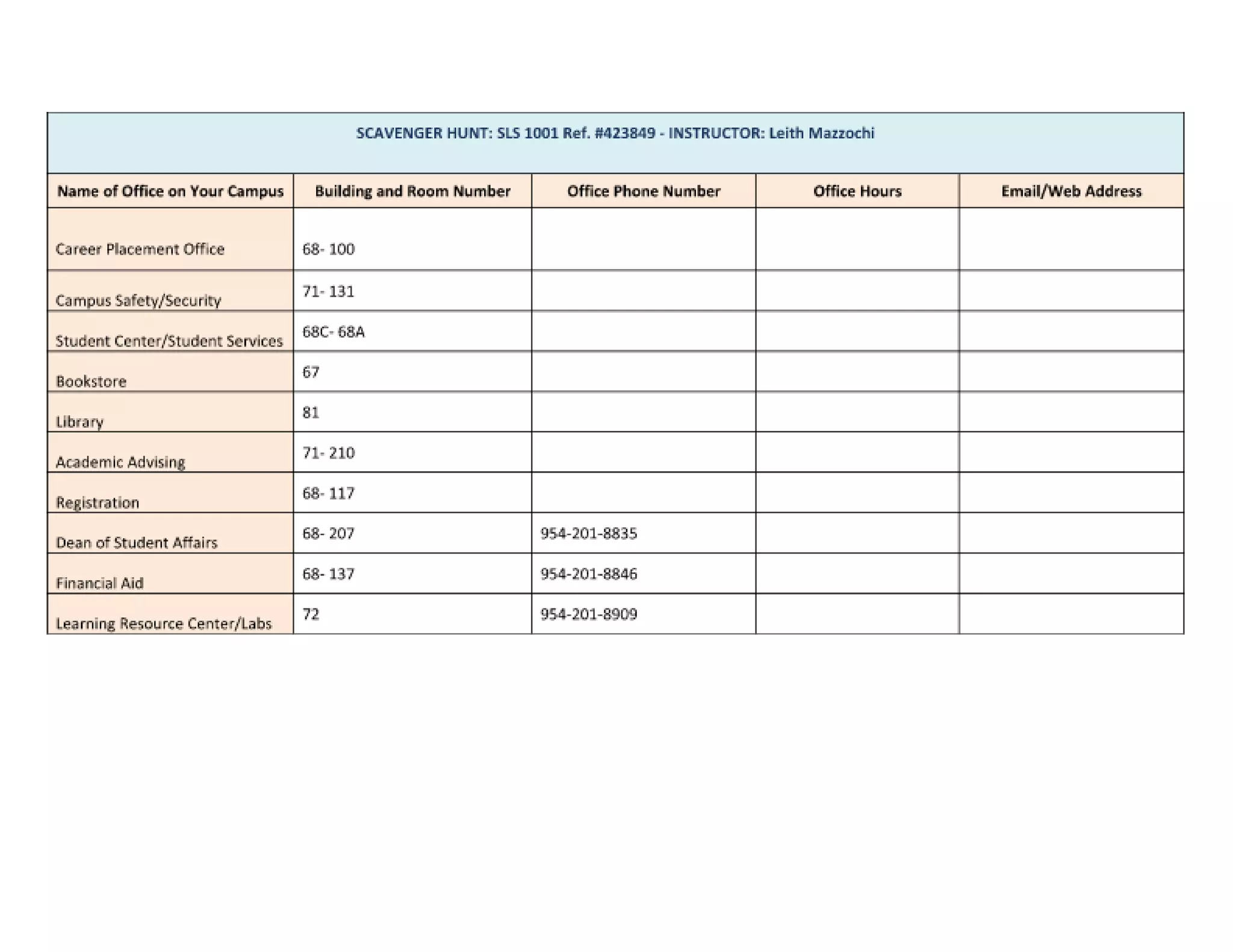Select the Academic Advising cell
Image resolution: width=1233 pixels, height=952 pixels.
tap(120, 462)
